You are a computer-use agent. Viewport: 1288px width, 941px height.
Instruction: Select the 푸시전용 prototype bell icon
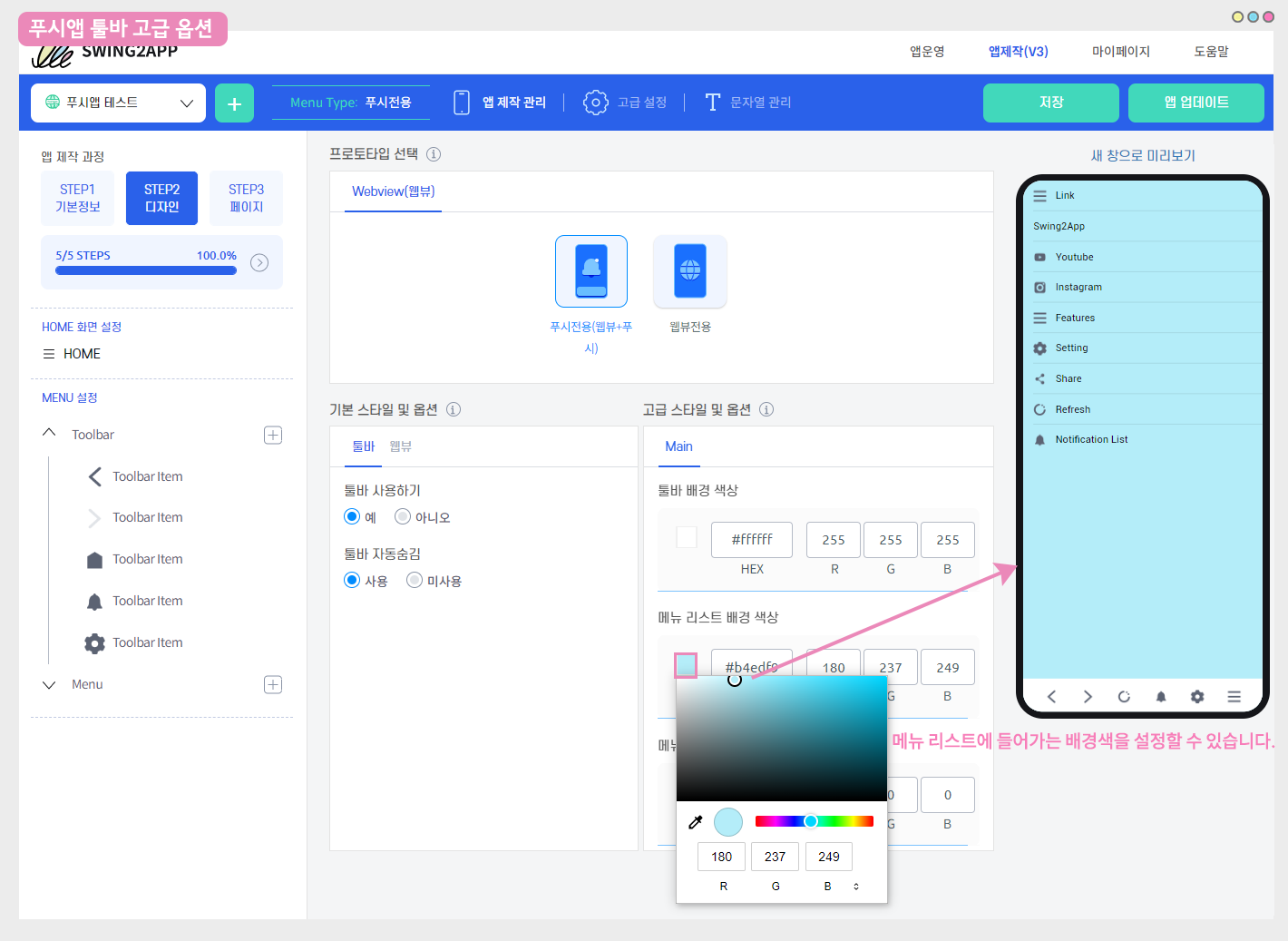[591, 271]
